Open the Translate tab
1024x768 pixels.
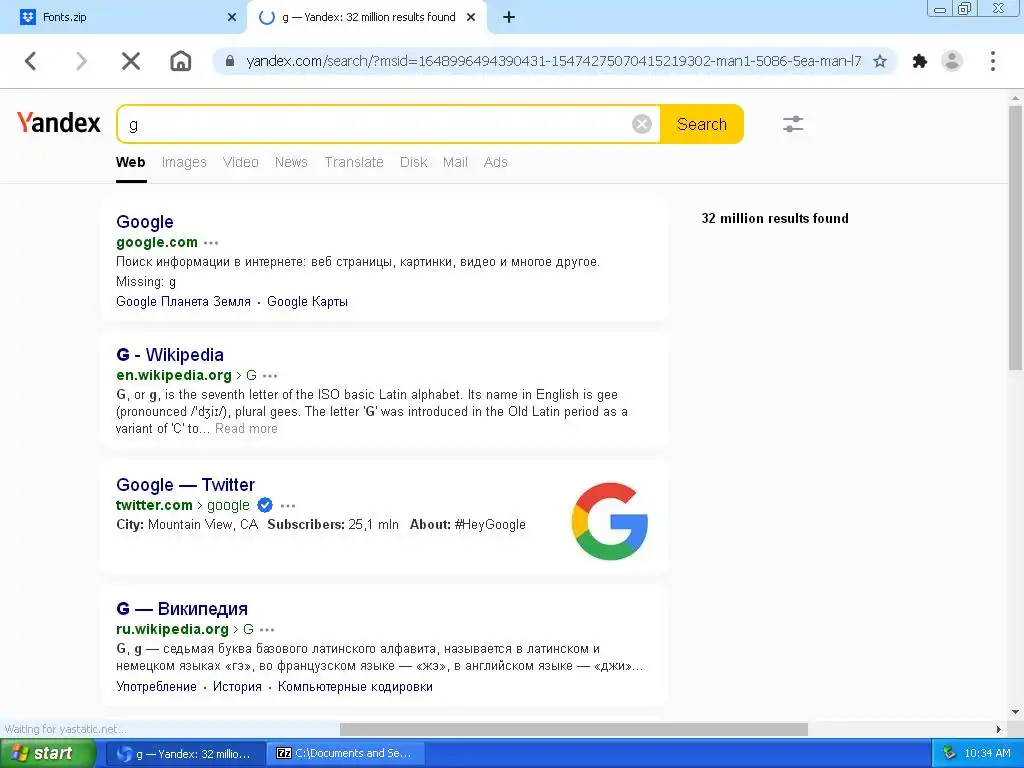[354, 162]
